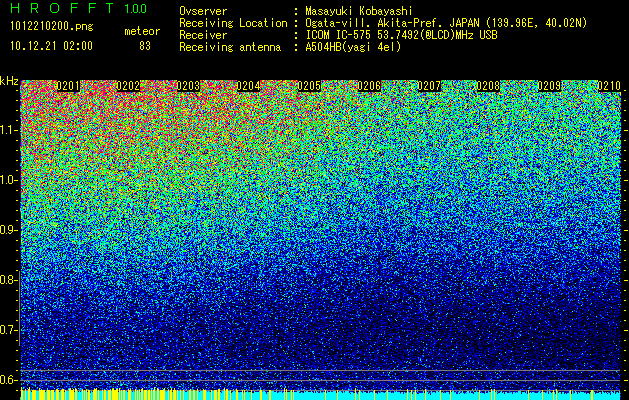Select the 0.8 frequency axis label

tap(9, 280)
